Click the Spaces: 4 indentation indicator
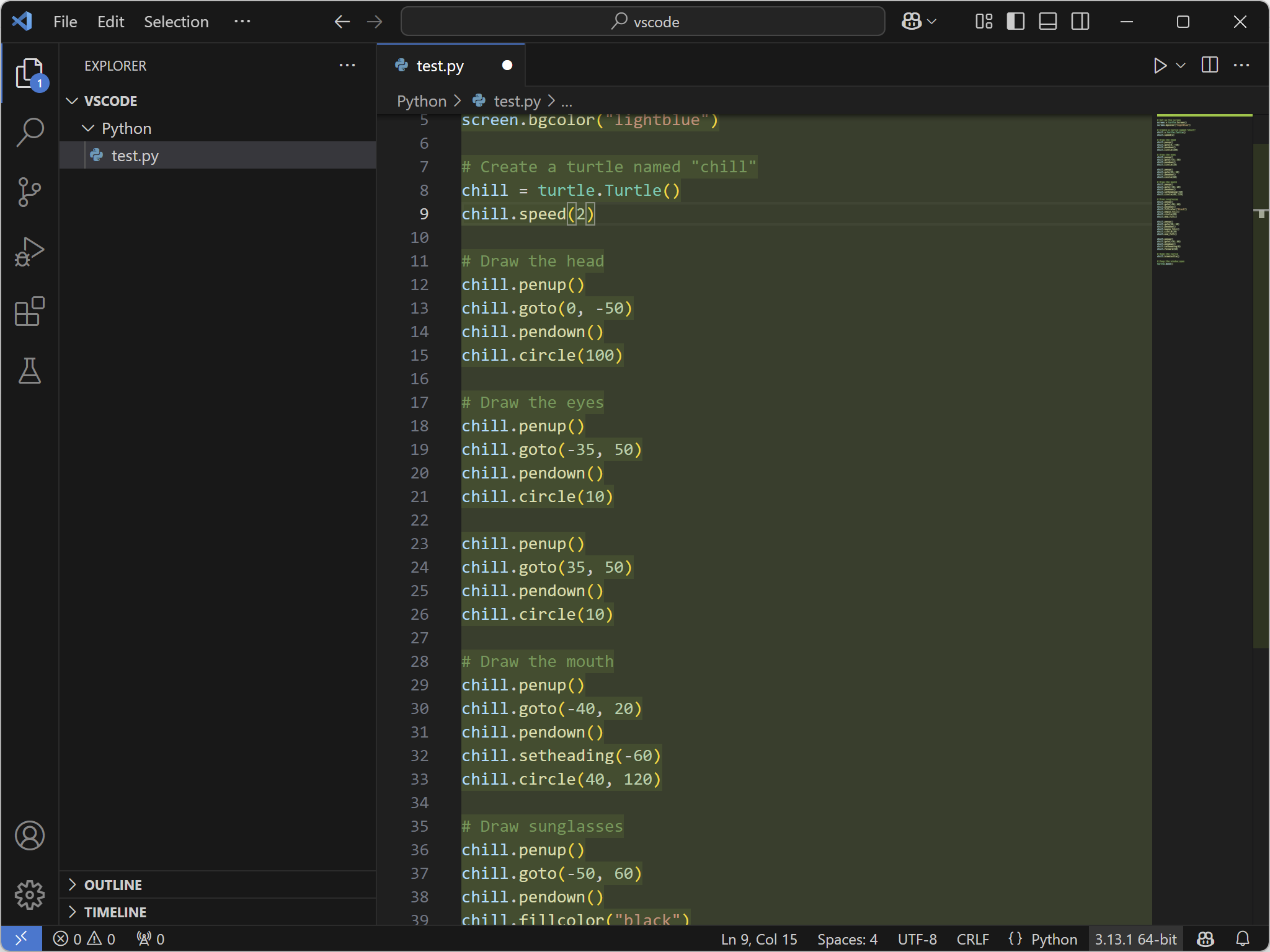1270x952 pixels. [846, 939]
